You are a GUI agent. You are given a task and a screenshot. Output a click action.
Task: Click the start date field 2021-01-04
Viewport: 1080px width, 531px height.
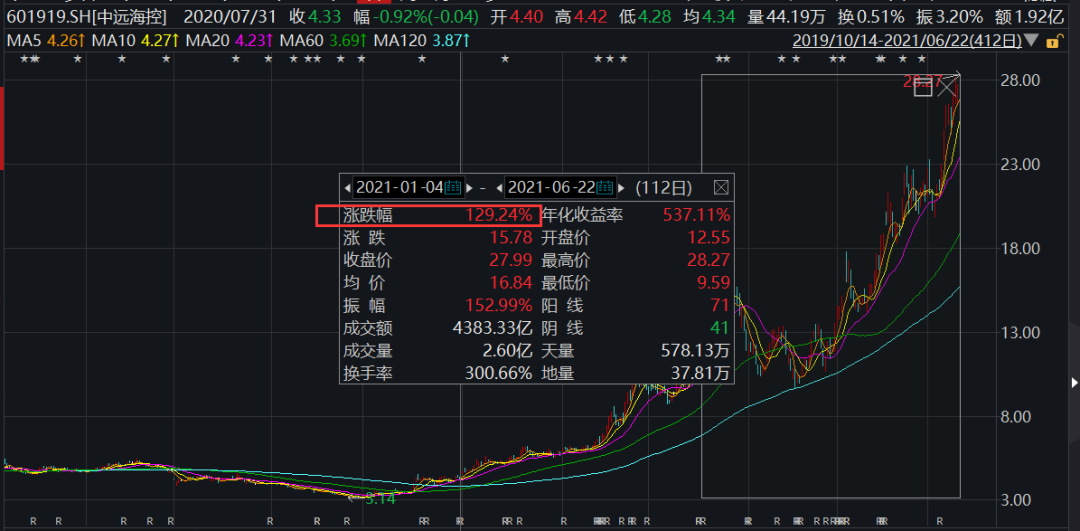tap(399, 187)
